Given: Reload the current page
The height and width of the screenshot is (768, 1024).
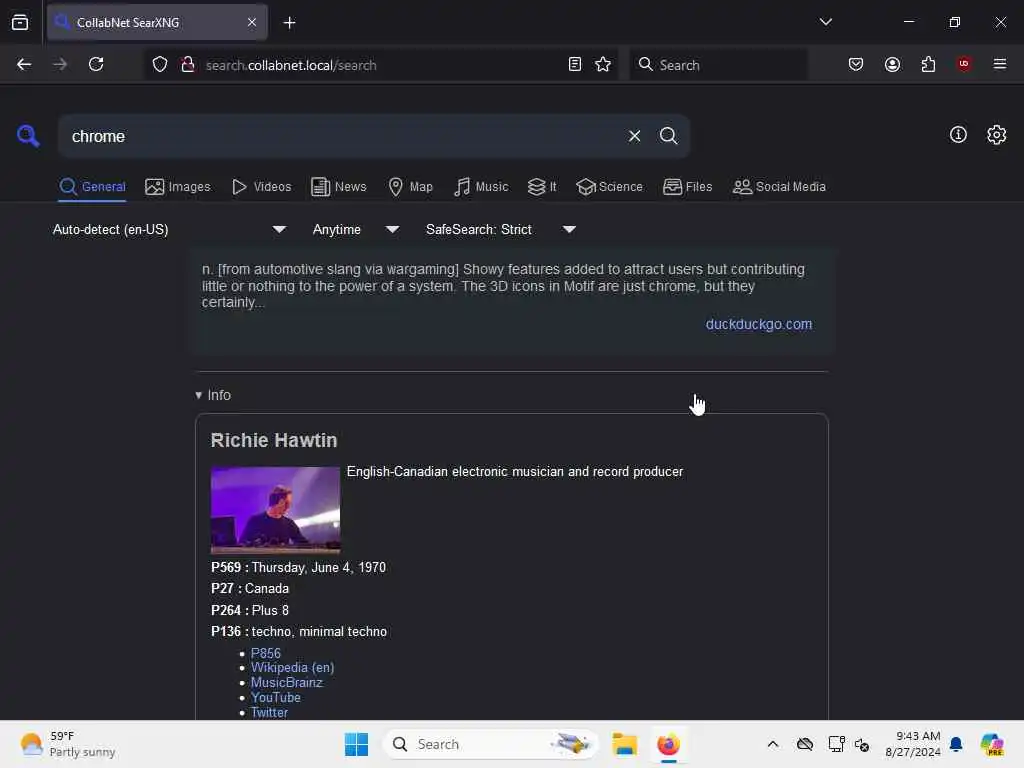Looking at the screenshot, I should click(96, 64).
